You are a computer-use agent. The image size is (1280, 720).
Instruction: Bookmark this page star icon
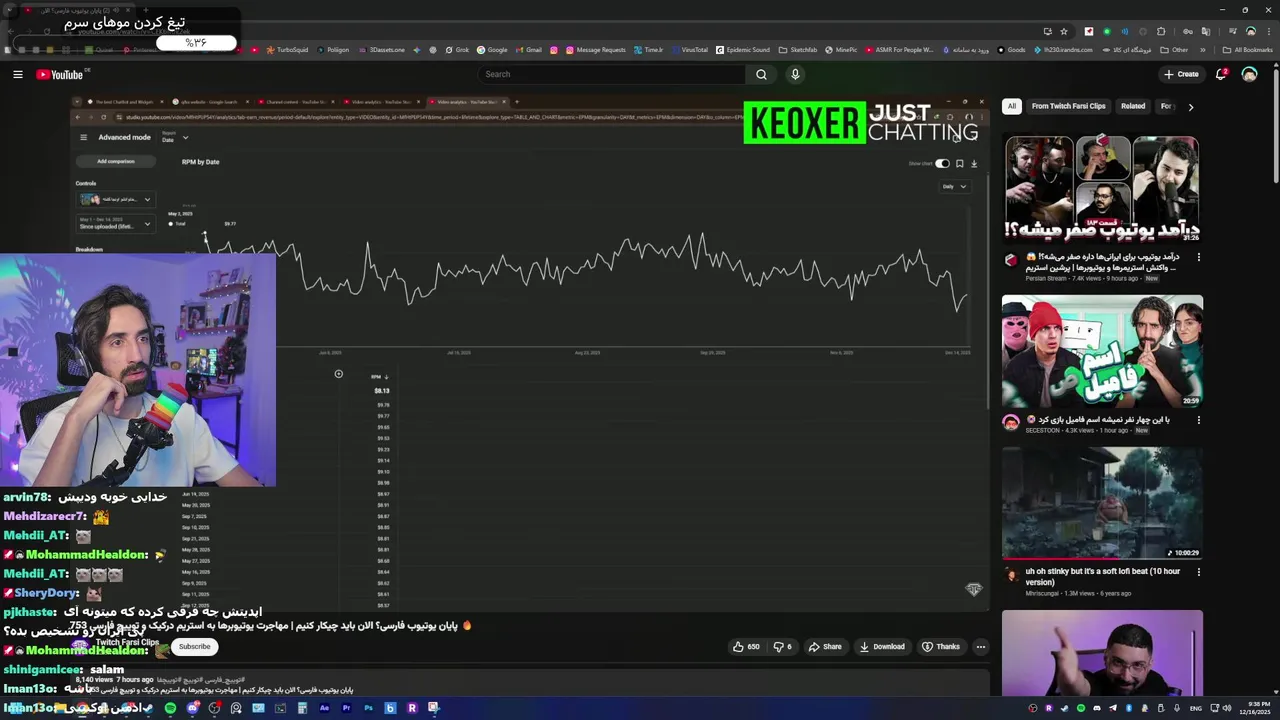pyautogui.click(x=1064, y=31)
